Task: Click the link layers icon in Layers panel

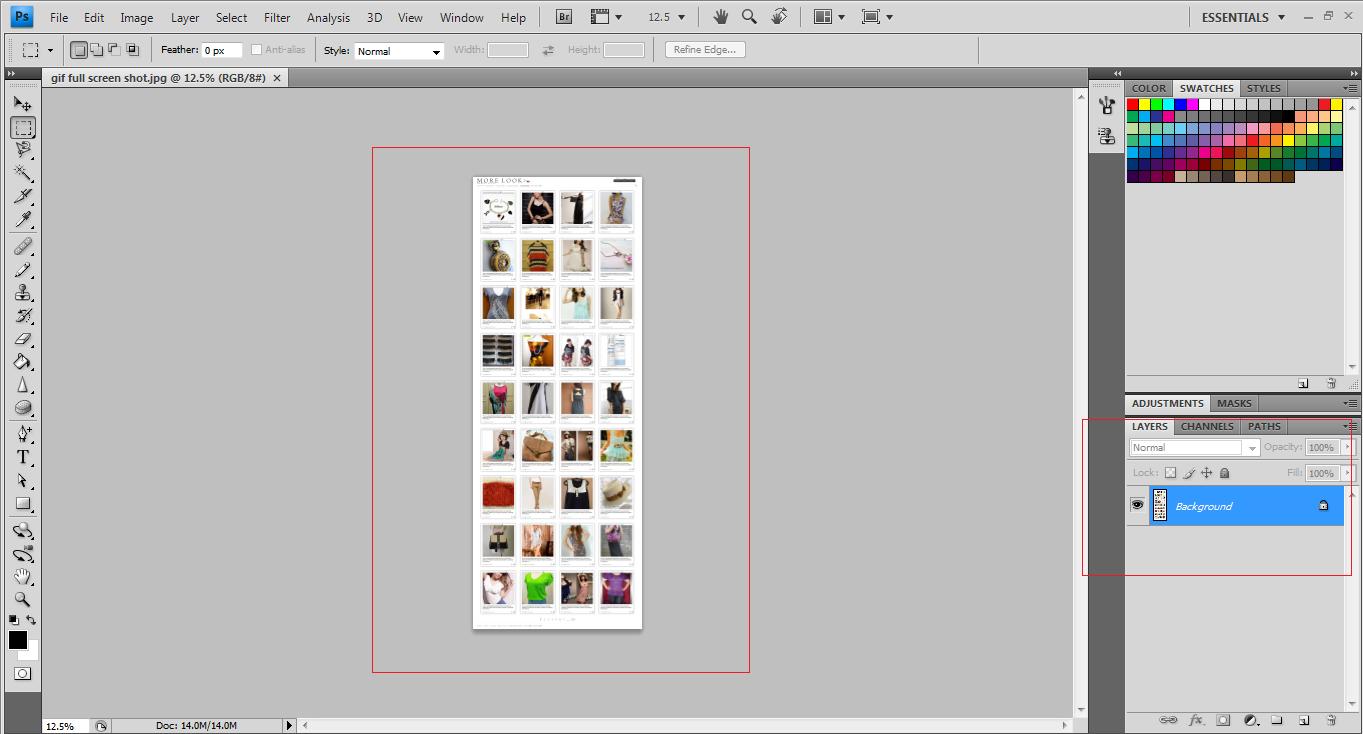Action: [x=1168, y=720]
